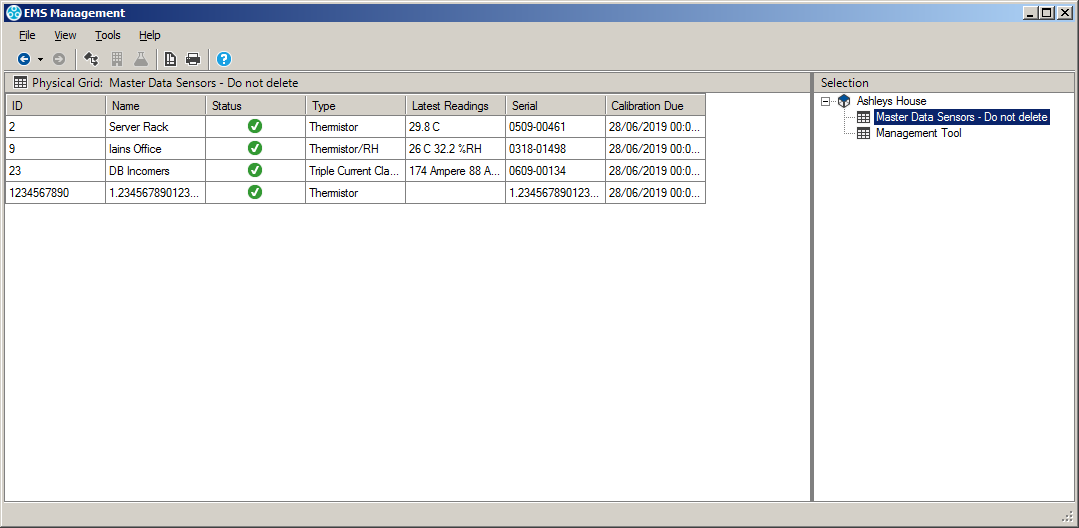Click the ID cell with value 23
This screenshot has width=1079, height=528.
coord(56,171)
